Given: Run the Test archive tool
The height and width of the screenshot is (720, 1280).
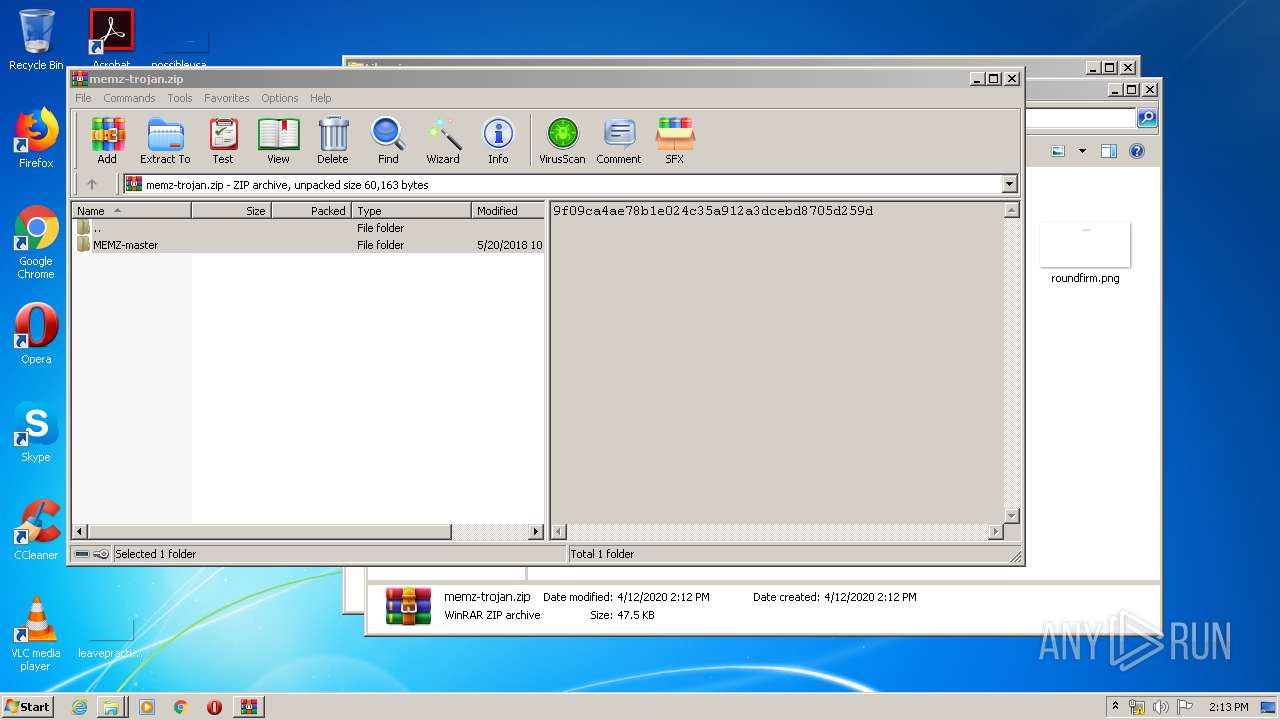Looking at the screenshot, I should [x=223, y=140].
